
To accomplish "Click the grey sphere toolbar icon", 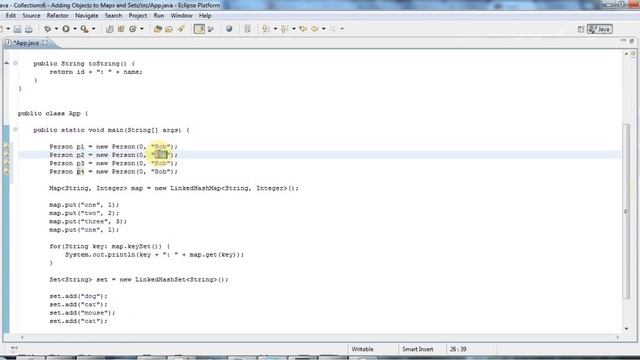I will pyautogui.click(x=229, y=29).
